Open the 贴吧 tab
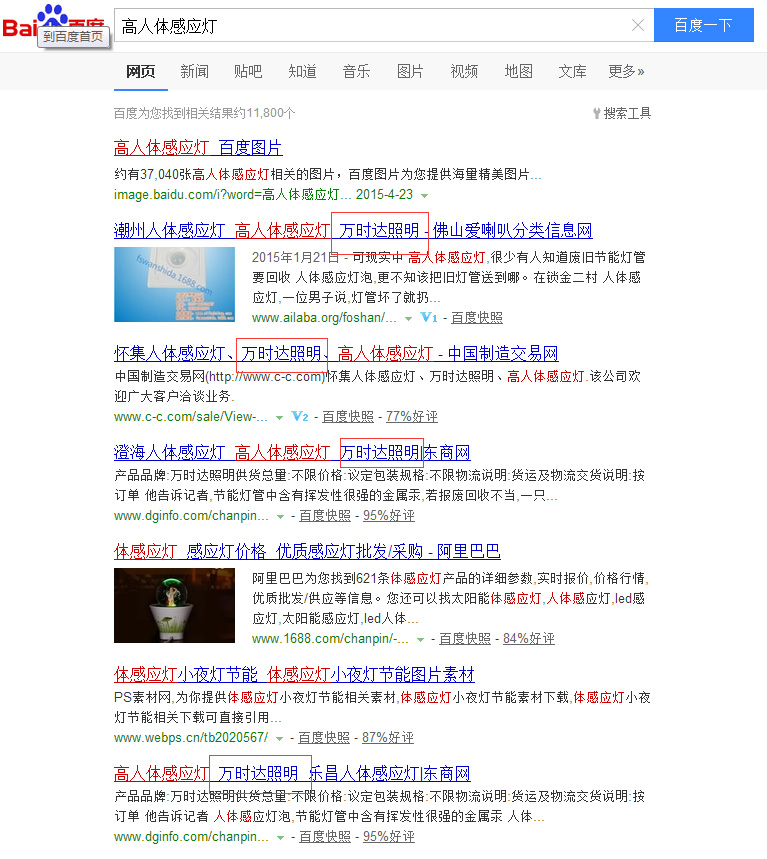Image resolution: width=767 pixels, height=859 pixels. 248,72
